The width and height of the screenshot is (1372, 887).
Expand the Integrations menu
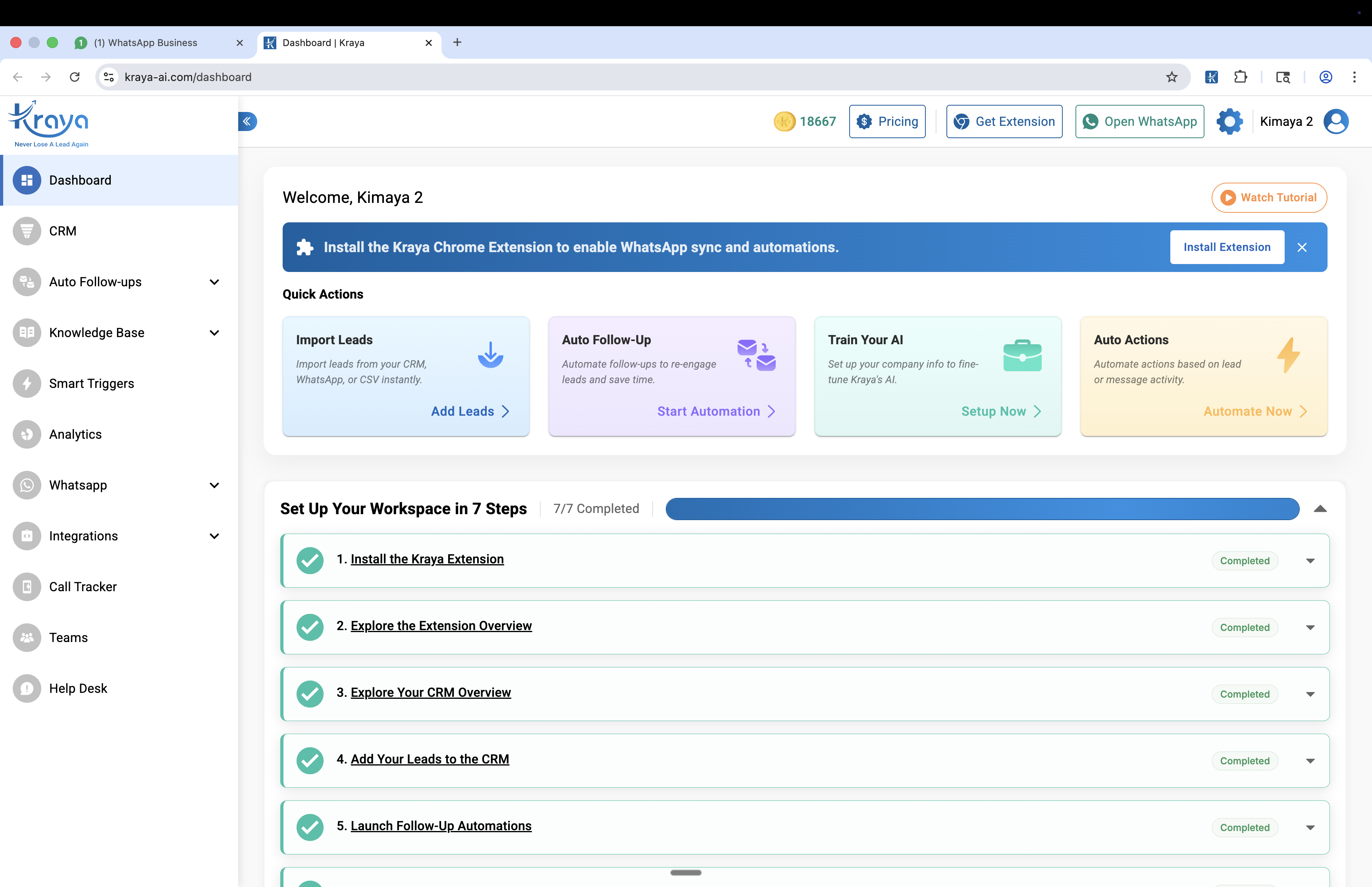point(214,536)
